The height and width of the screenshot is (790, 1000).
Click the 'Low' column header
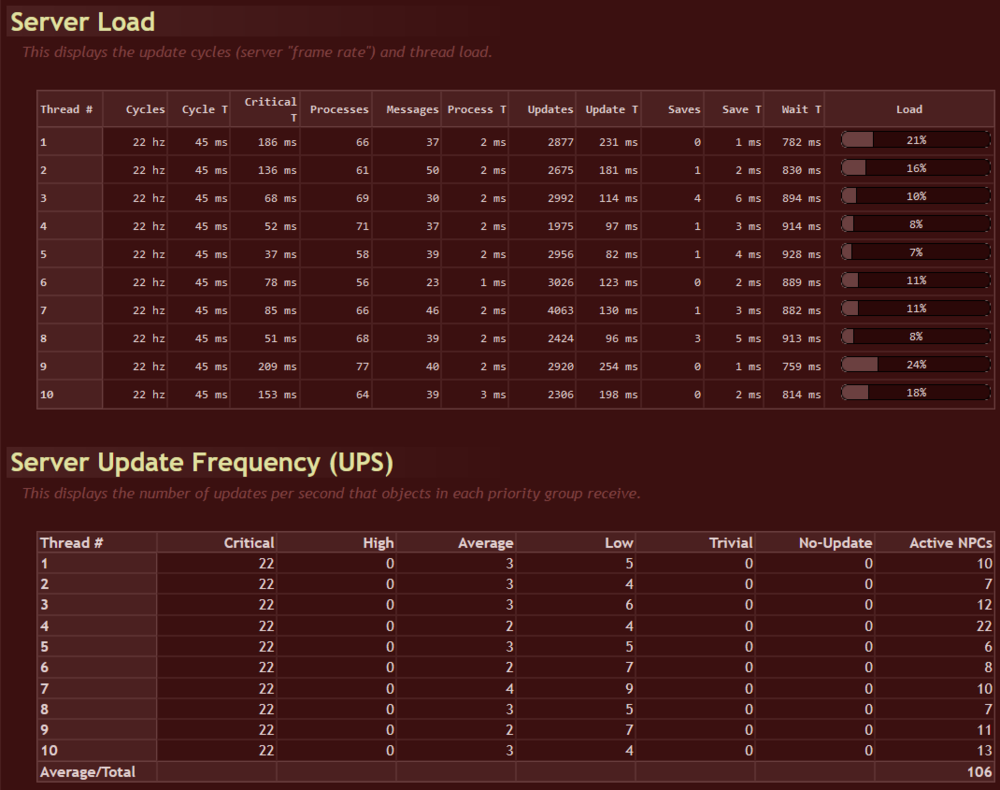pyautogui.click(x=619, y=543)
